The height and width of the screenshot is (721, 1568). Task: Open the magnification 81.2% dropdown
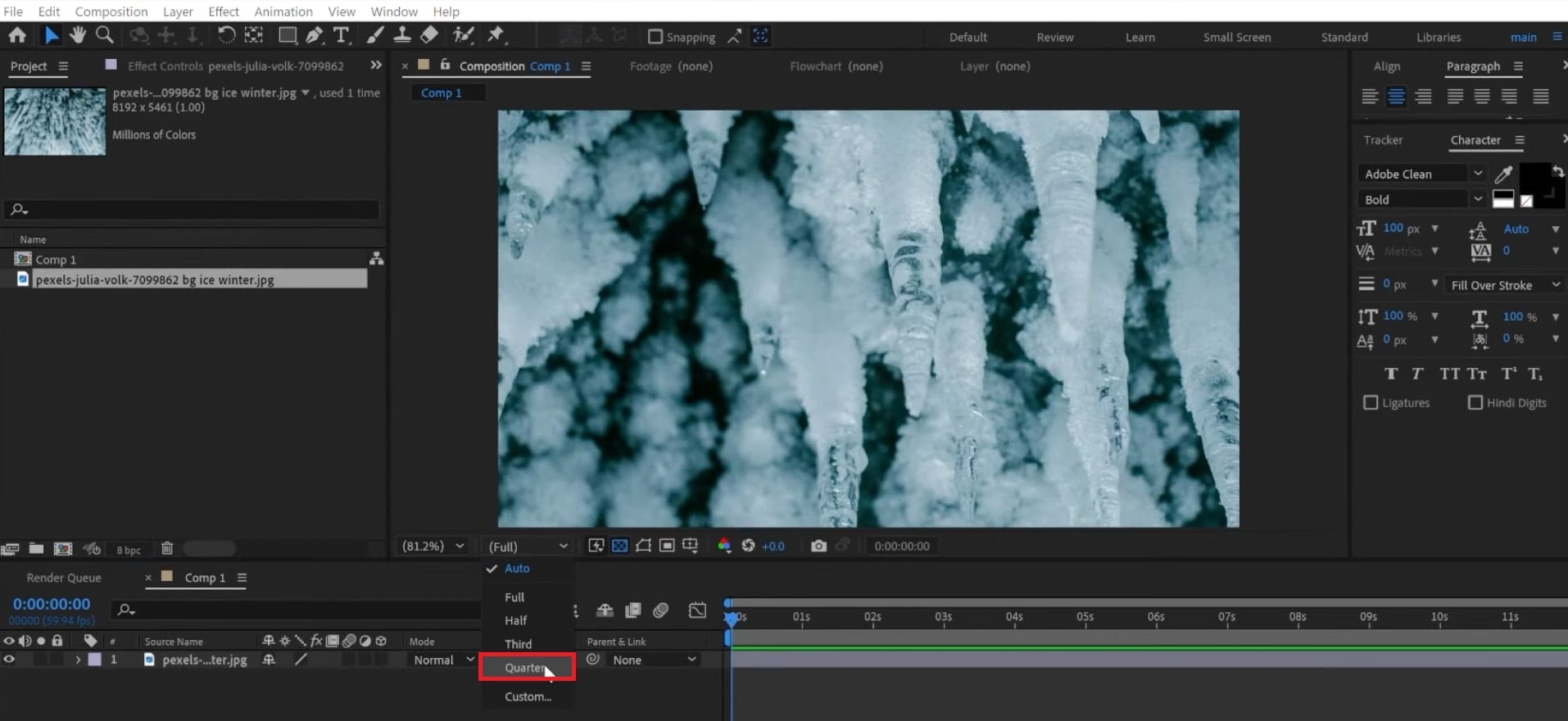[x=433, y=546]
